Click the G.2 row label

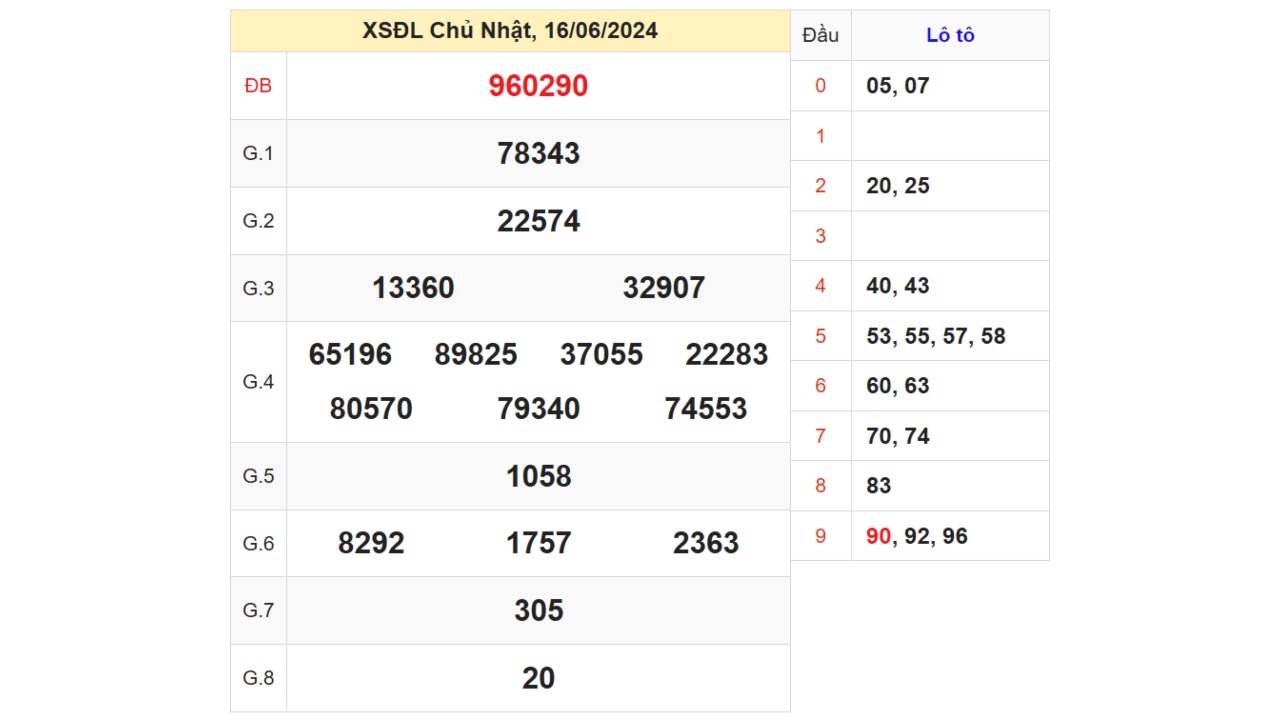(258, 221)
